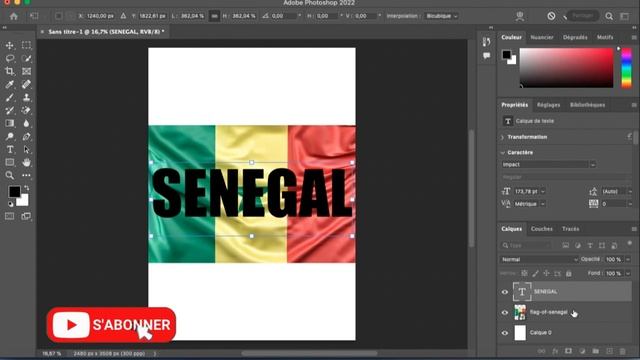
Task: Switch to the Bibliothèques tab
Action: [587, 105]
